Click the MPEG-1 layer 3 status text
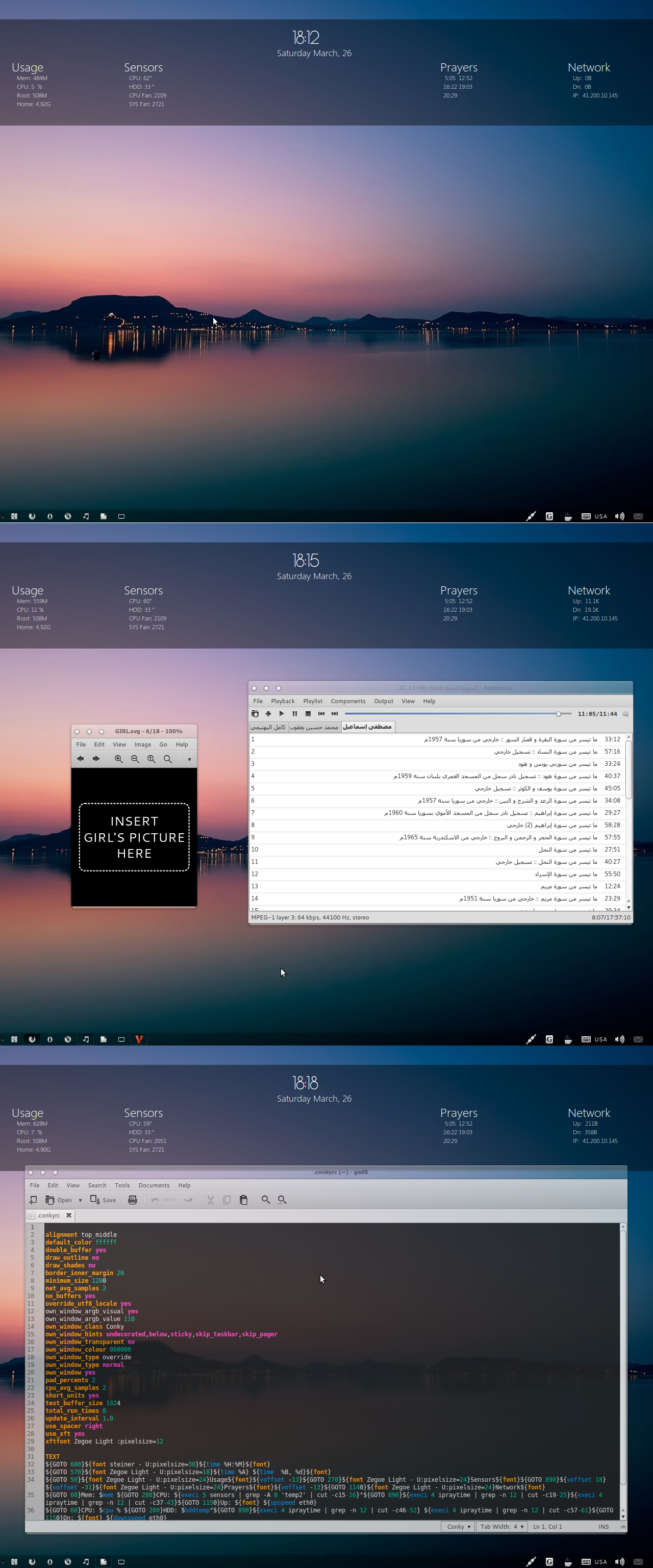The width and height of the screenshot is (653, 1568). [x=310, y=917]
